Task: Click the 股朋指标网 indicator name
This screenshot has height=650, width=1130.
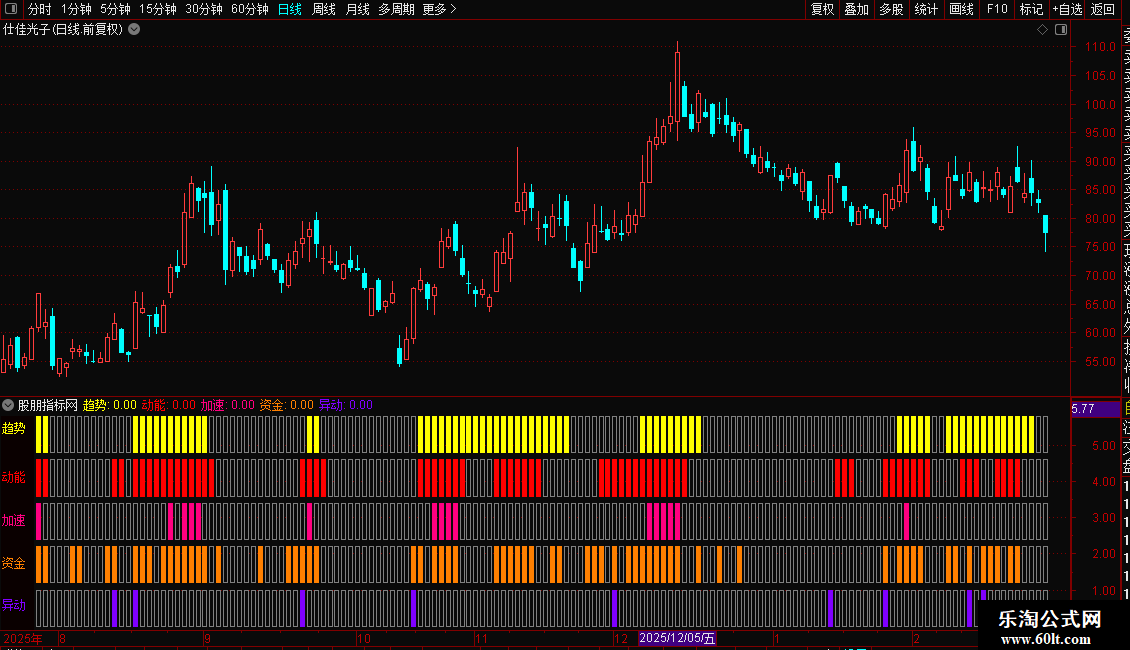Action: [48, 405]
